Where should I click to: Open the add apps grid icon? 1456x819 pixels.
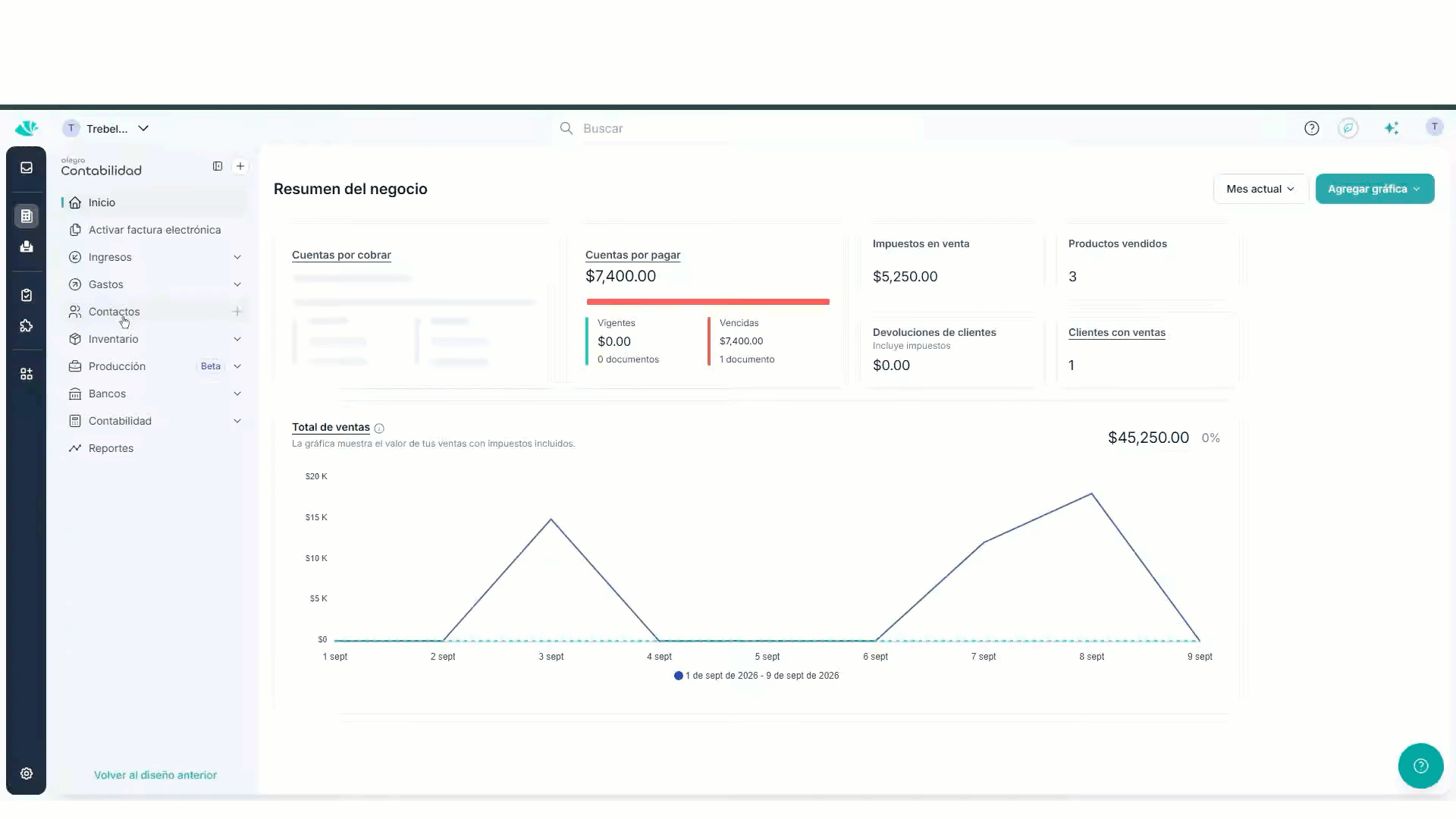tap(27, 374)
